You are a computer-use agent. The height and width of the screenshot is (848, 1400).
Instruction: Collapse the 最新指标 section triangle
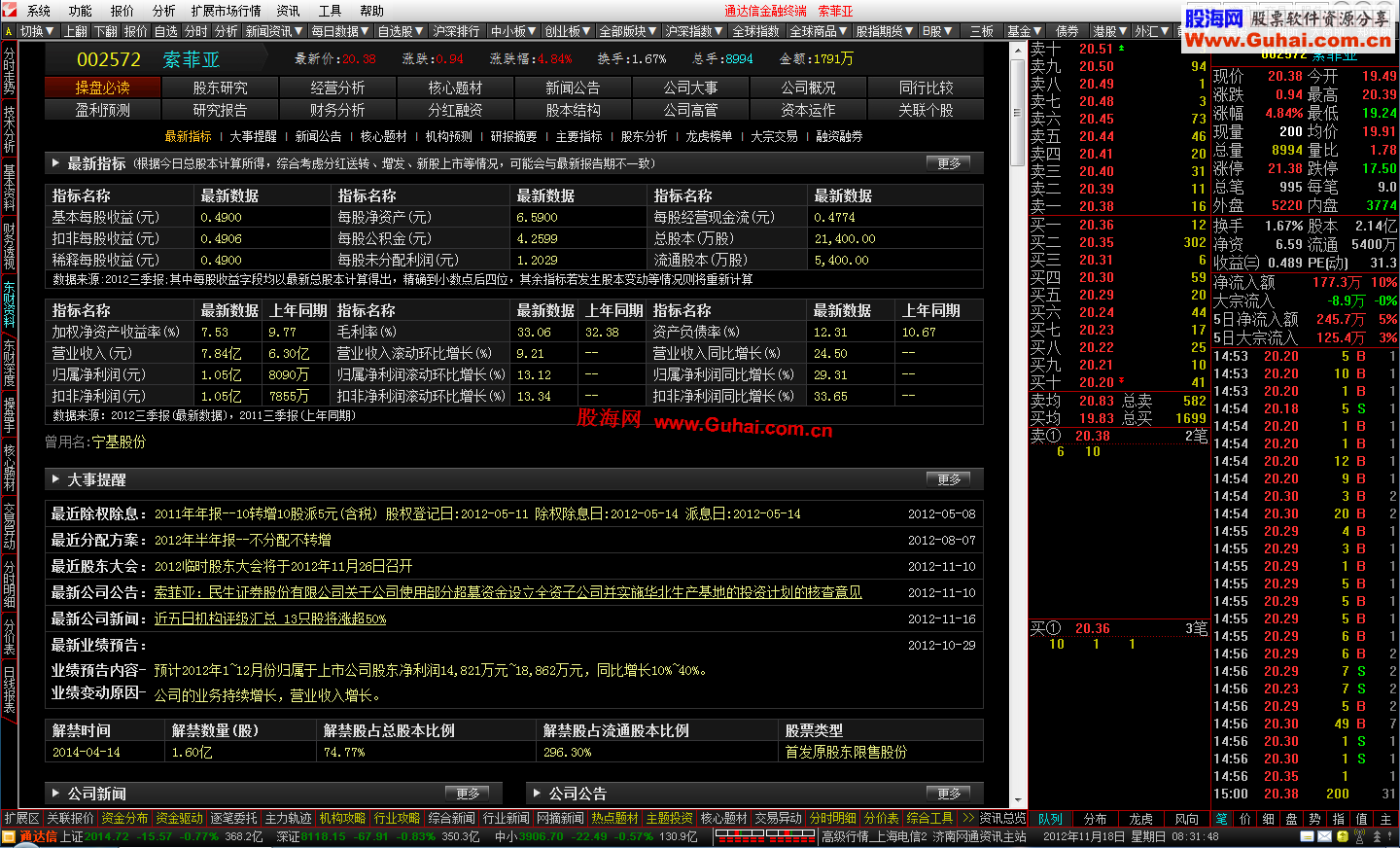[x=55, y=163]
